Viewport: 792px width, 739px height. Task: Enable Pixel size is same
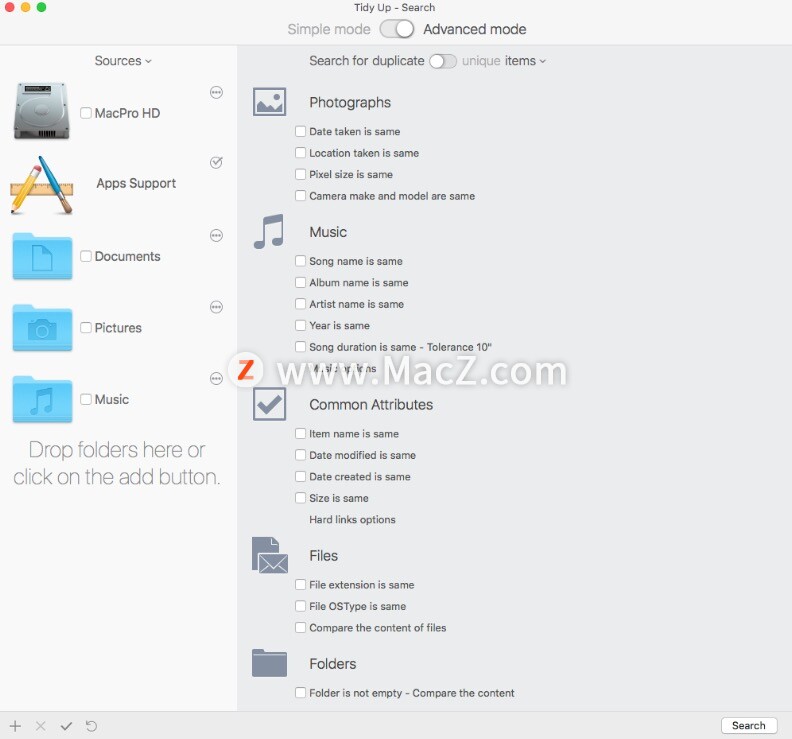point(301,174)
